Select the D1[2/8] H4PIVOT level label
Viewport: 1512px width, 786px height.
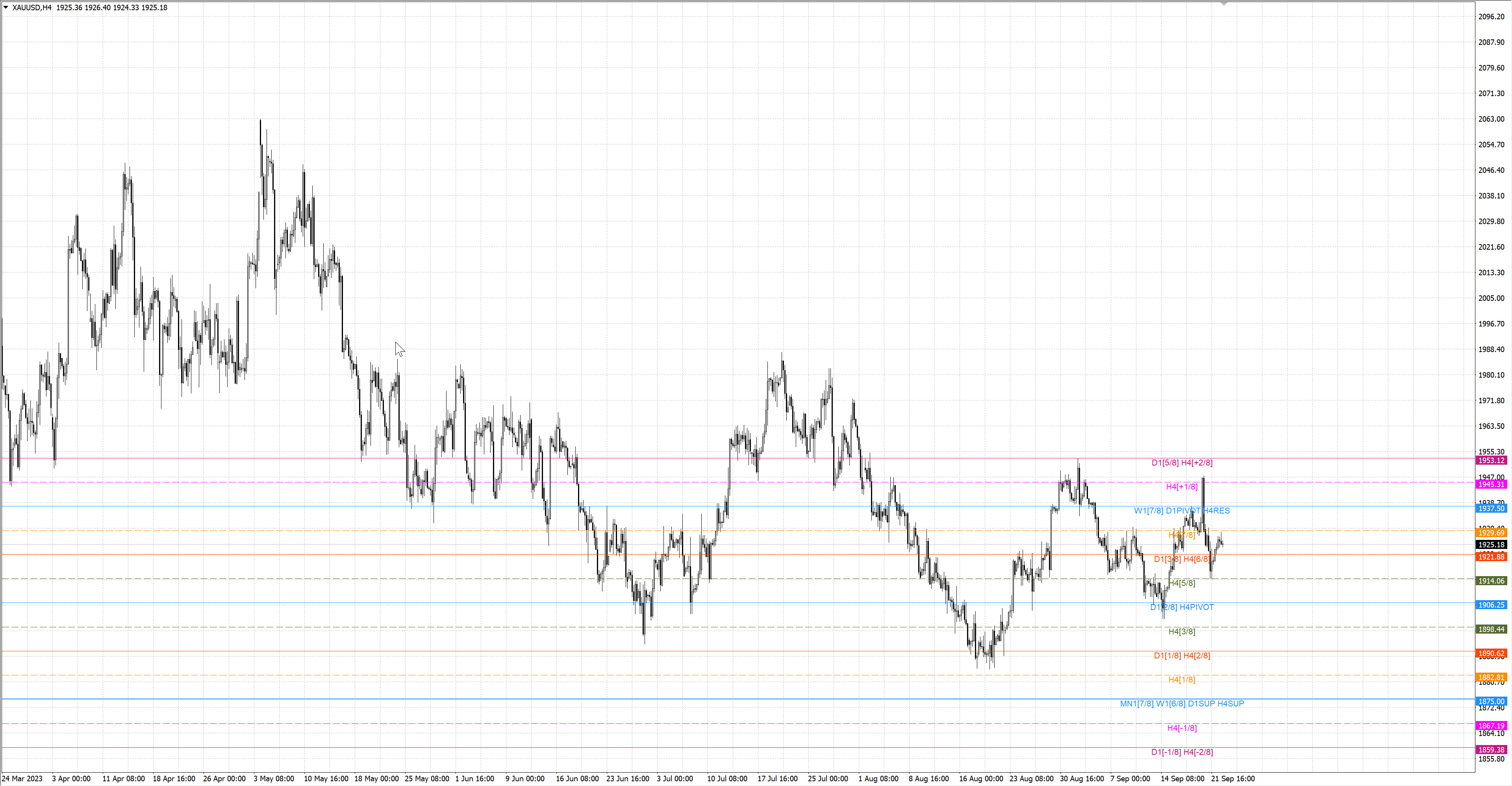pos(1182,607)
